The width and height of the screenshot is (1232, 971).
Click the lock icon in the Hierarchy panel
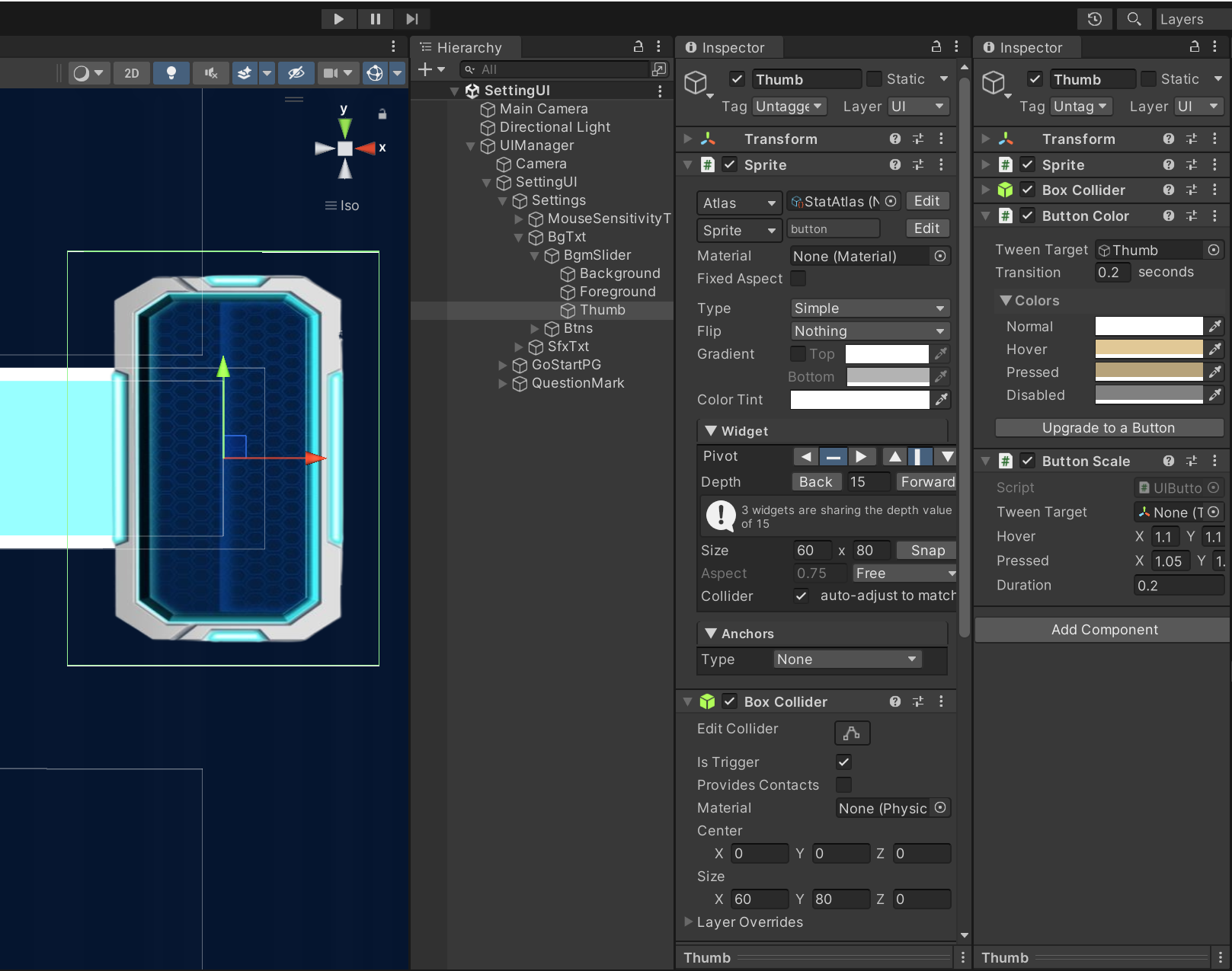click(638, 47)
